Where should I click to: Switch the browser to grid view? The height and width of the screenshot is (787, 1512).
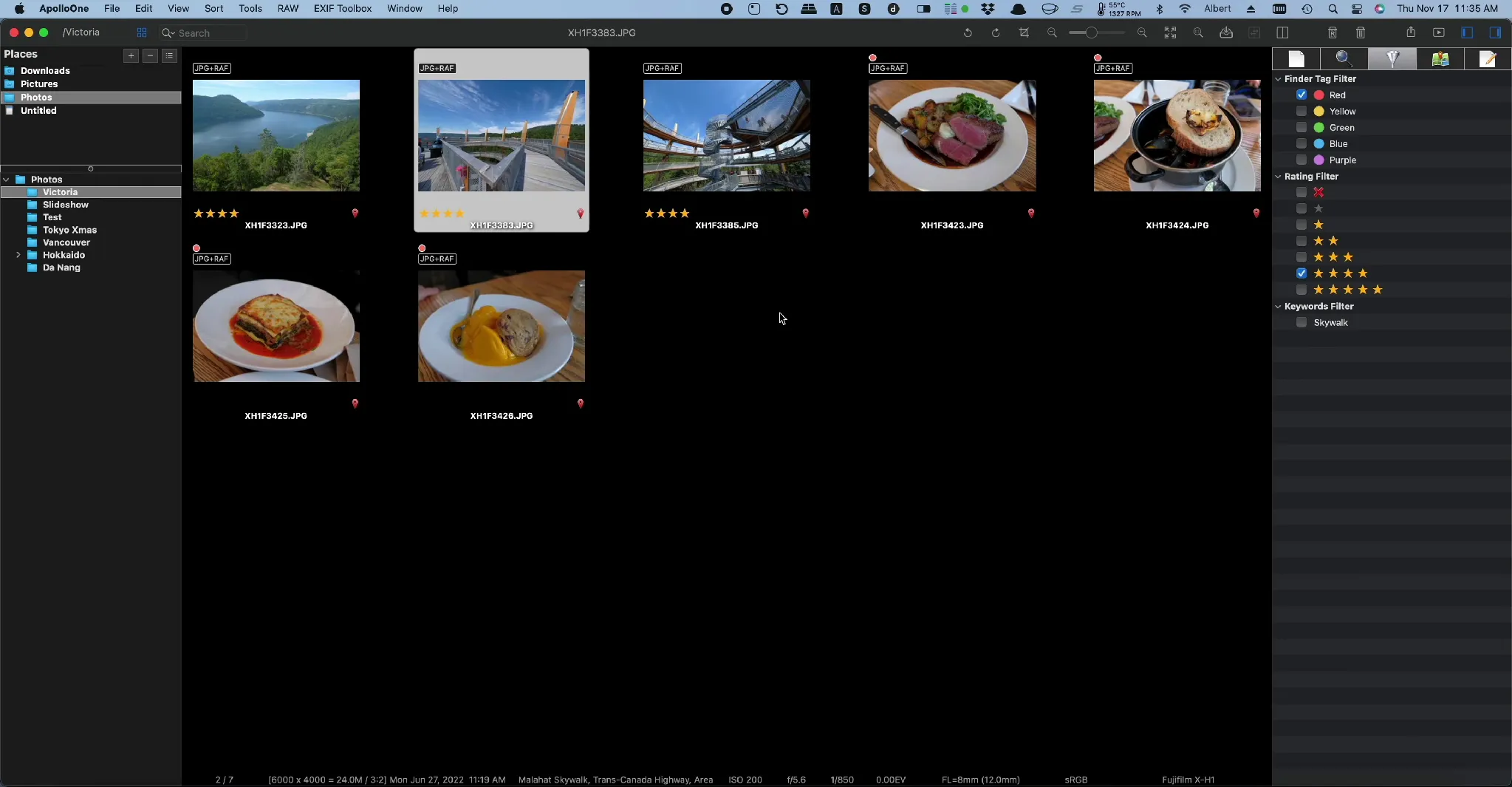142,33
